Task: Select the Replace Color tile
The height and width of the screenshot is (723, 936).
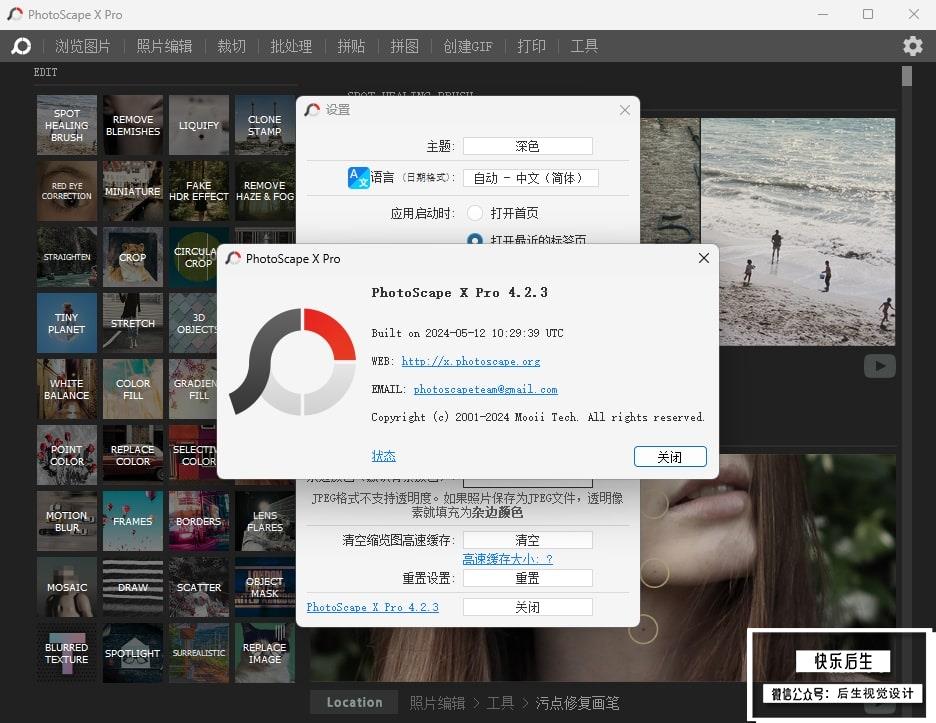Action: coord(133,455)
